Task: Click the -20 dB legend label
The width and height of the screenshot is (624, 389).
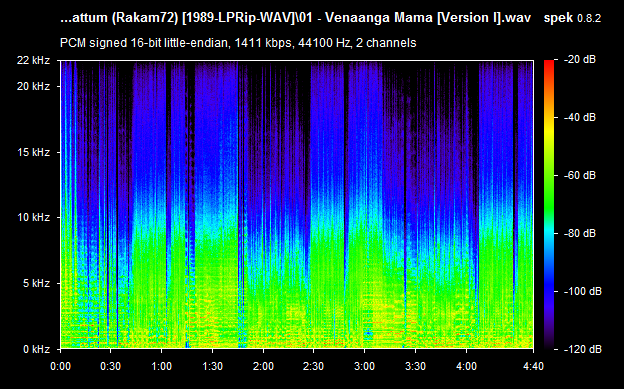Action: [580, 60]
